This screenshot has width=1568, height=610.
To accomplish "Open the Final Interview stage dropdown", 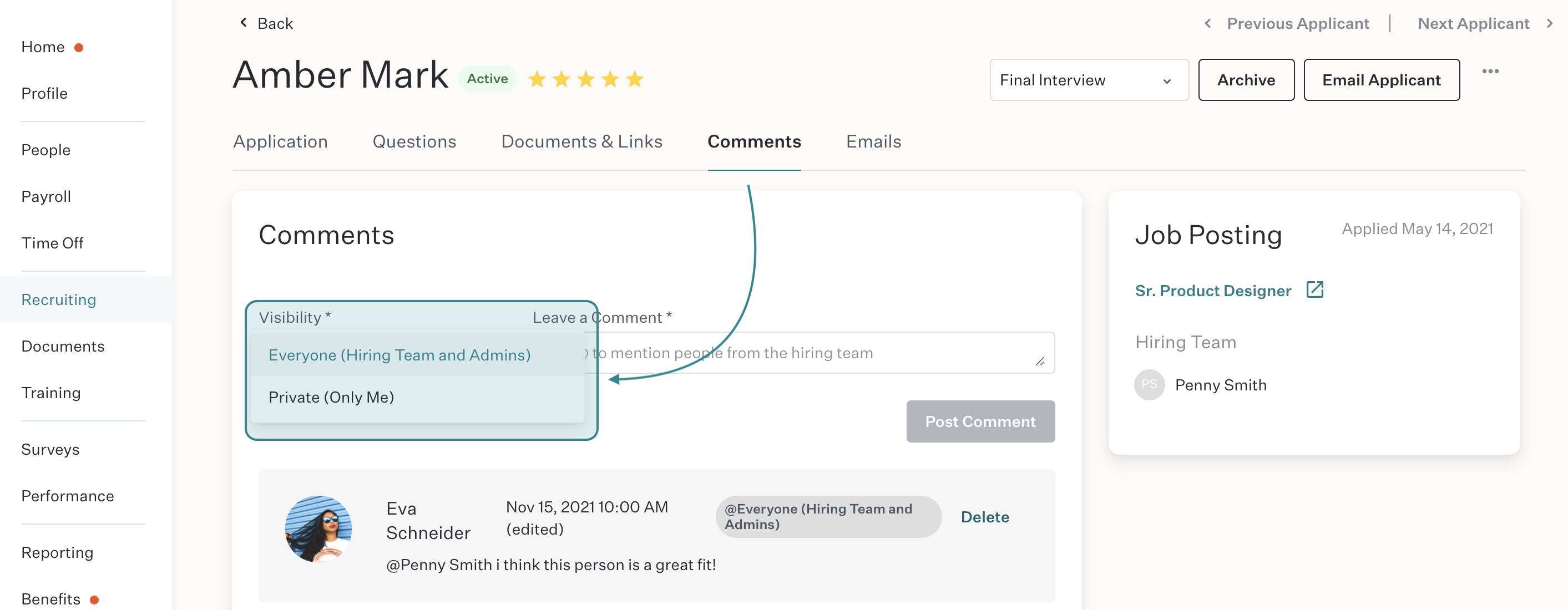I will pyautogui.click(x=1089, y=80).
